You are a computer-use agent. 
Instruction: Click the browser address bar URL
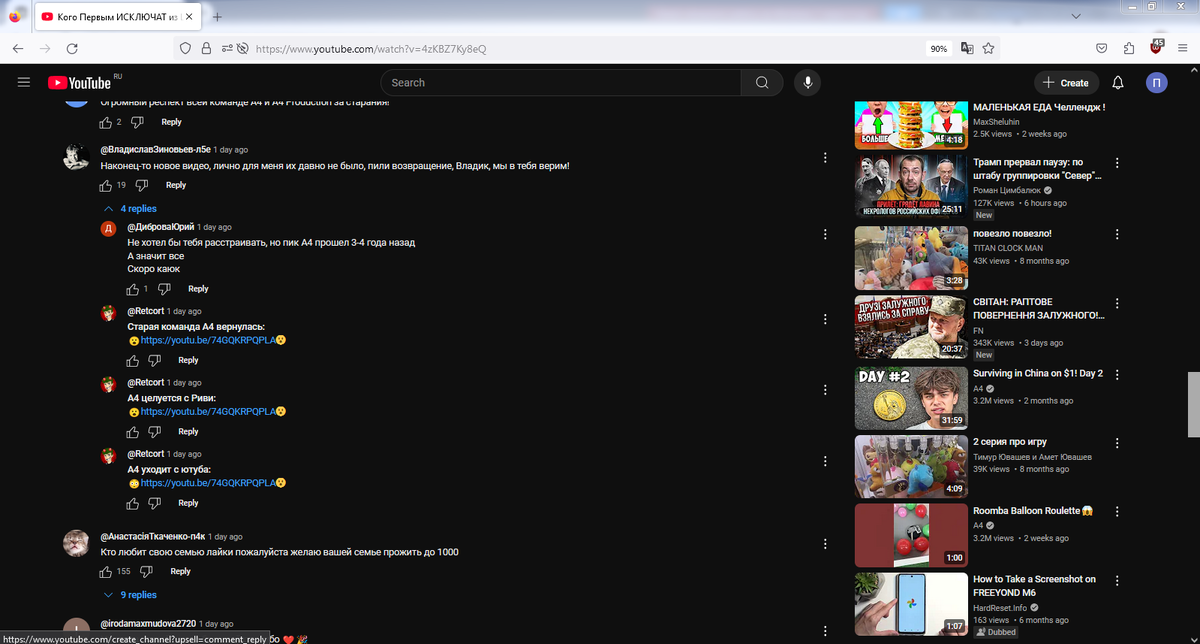point(371,48)
